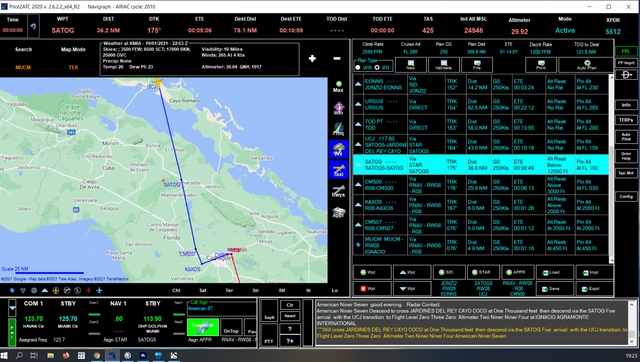Click the blue globe map filter icon
640x362 pixels.
point(12,290)
